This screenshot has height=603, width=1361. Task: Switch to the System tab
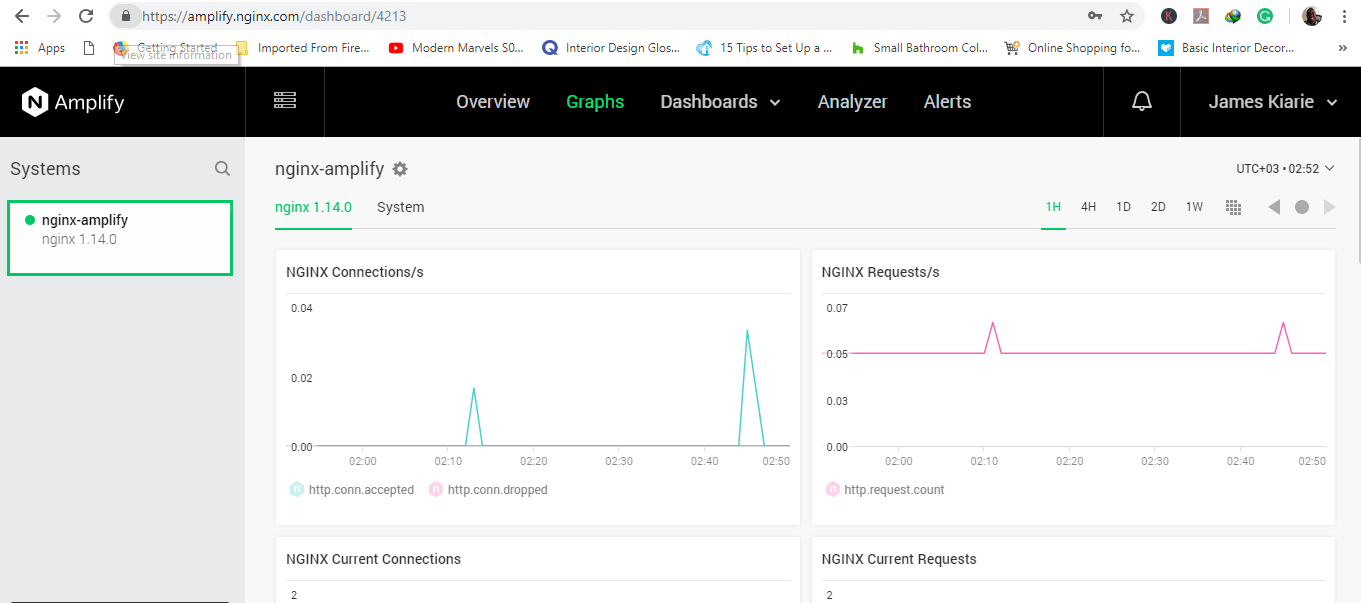[401, 207]
